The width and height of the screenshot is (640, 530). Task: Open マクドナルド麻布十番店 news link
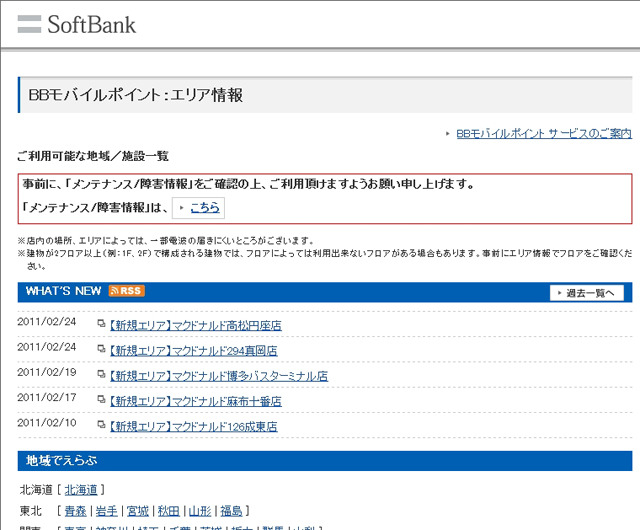(x=196, y=401)
